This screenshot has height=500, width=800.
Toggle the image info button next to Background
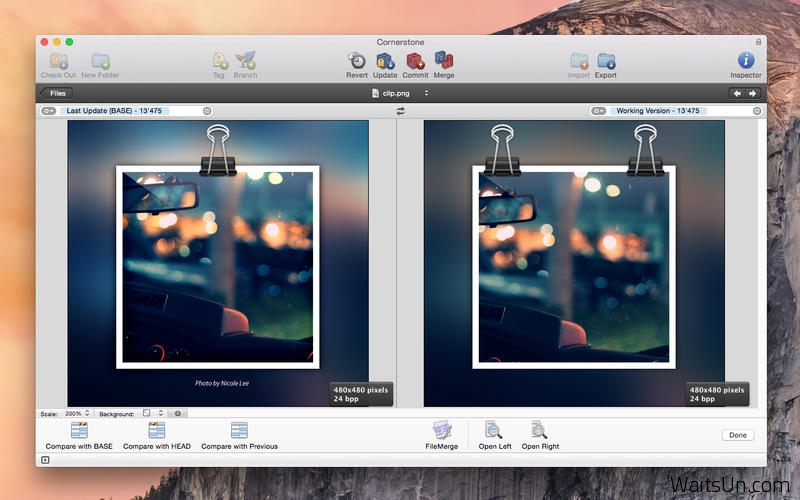click(178, 413)
